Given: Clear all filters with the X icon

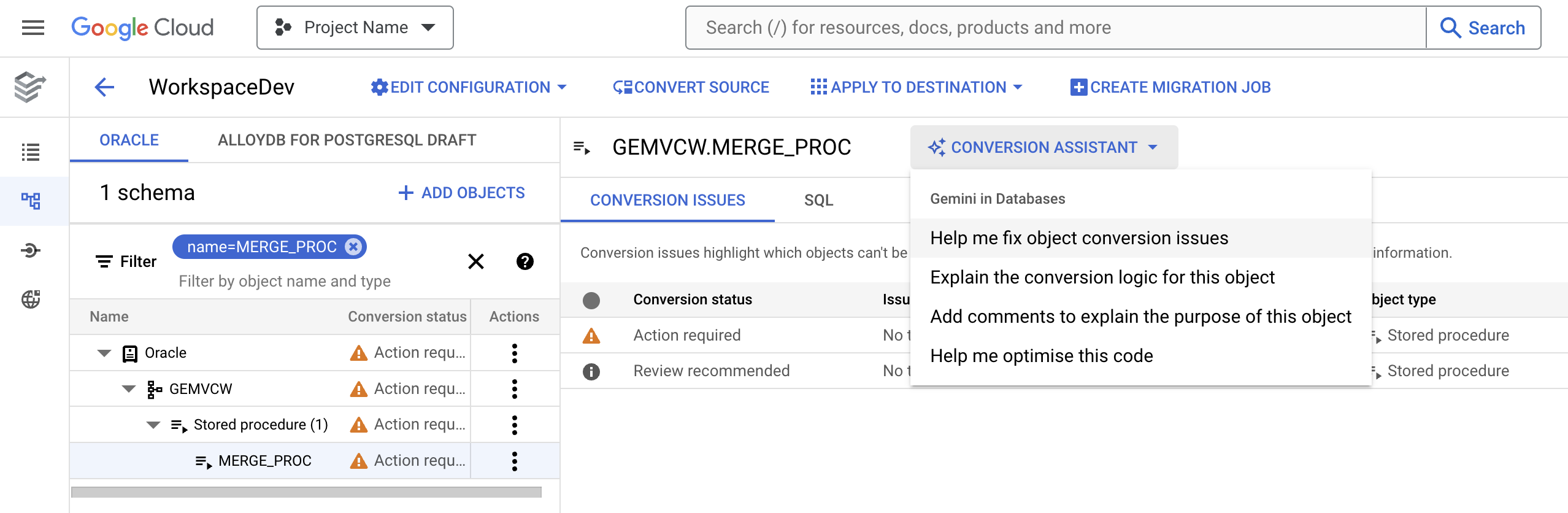Looking at the screenshot, I should tap(475, 261).
